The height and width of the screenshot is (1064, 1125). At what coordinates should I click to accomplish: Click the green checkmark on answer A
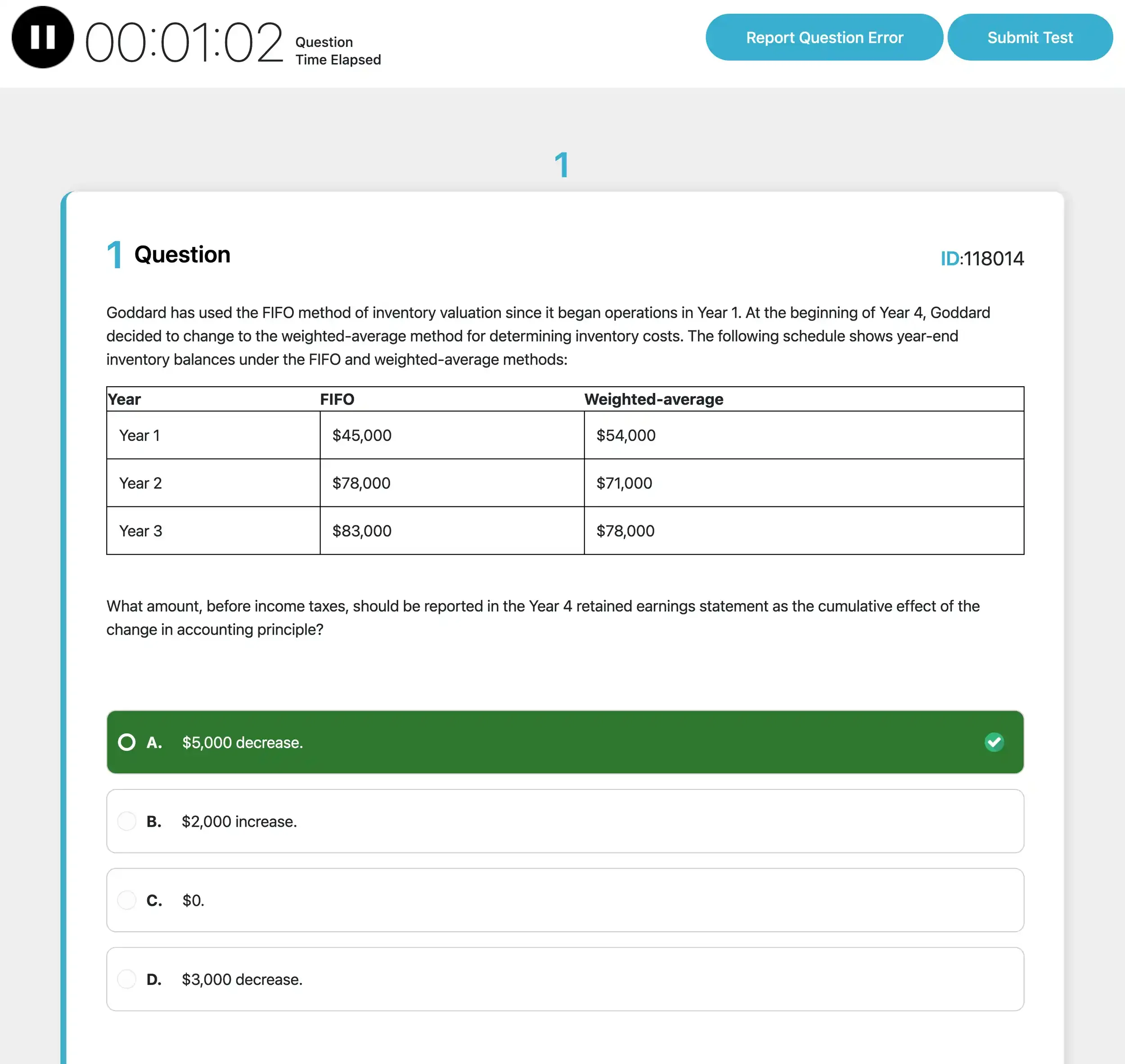coord(994,743)
